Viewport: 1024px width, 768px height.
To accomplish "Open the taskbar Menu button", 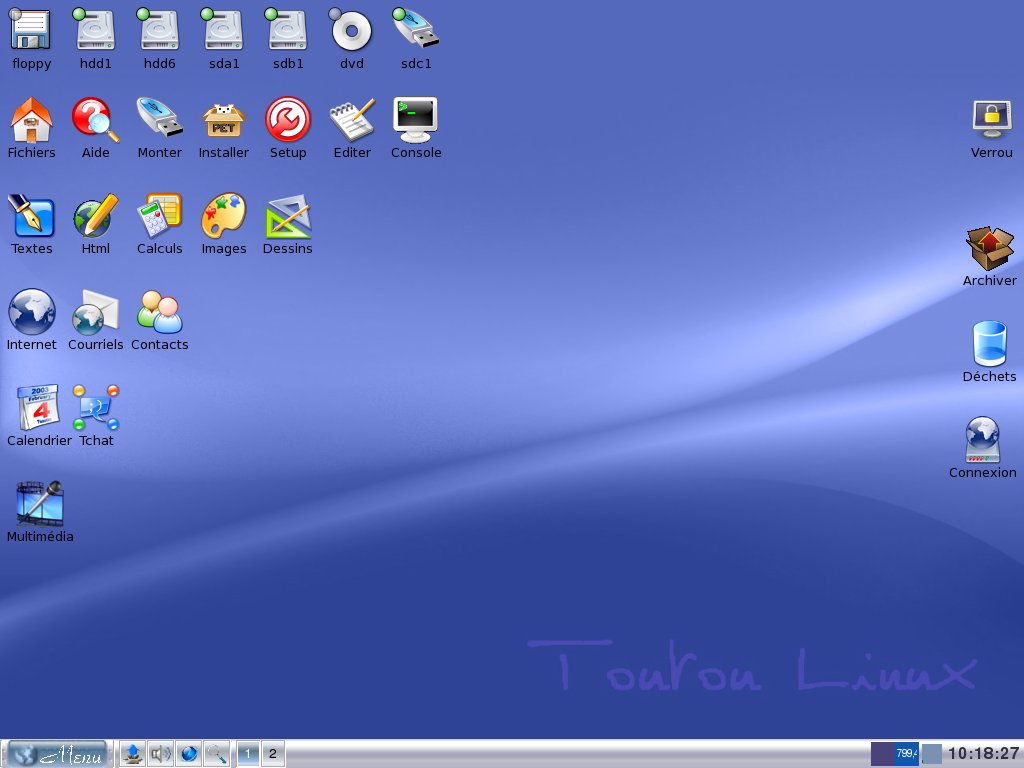I will pyautogui.click(x=57, y=754).
